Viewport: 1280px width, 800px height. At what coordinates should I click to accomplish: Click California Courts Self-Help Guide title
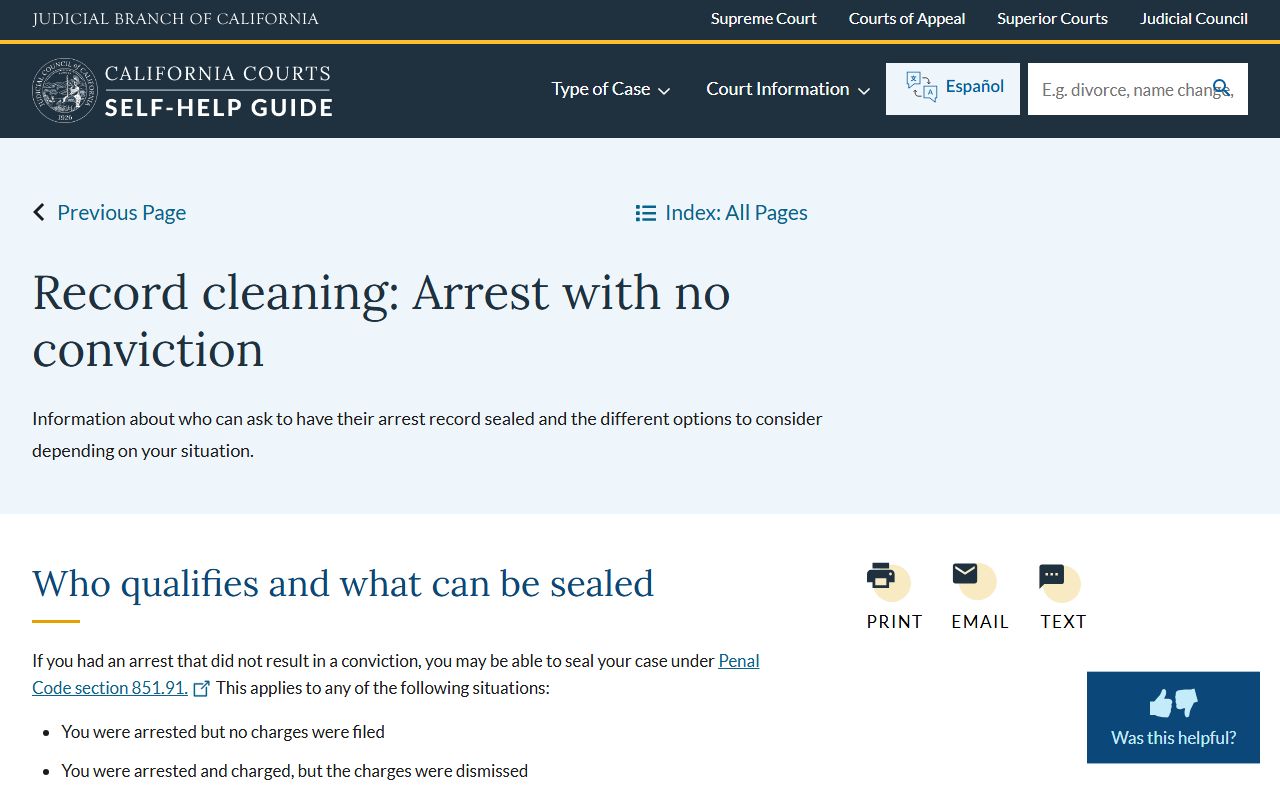[218, 90]
